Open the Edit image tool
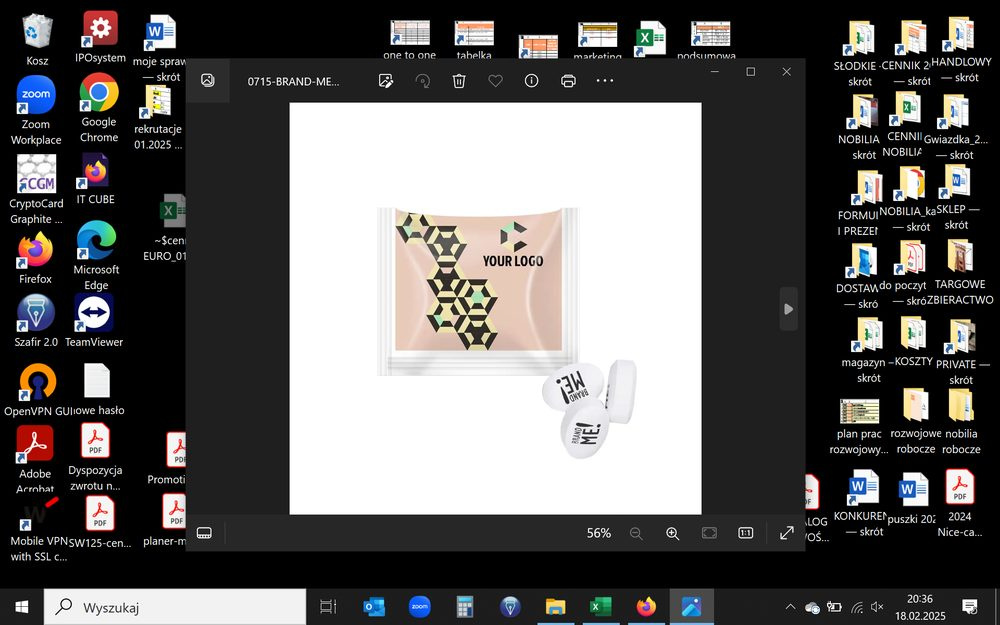 click(385, 81)
